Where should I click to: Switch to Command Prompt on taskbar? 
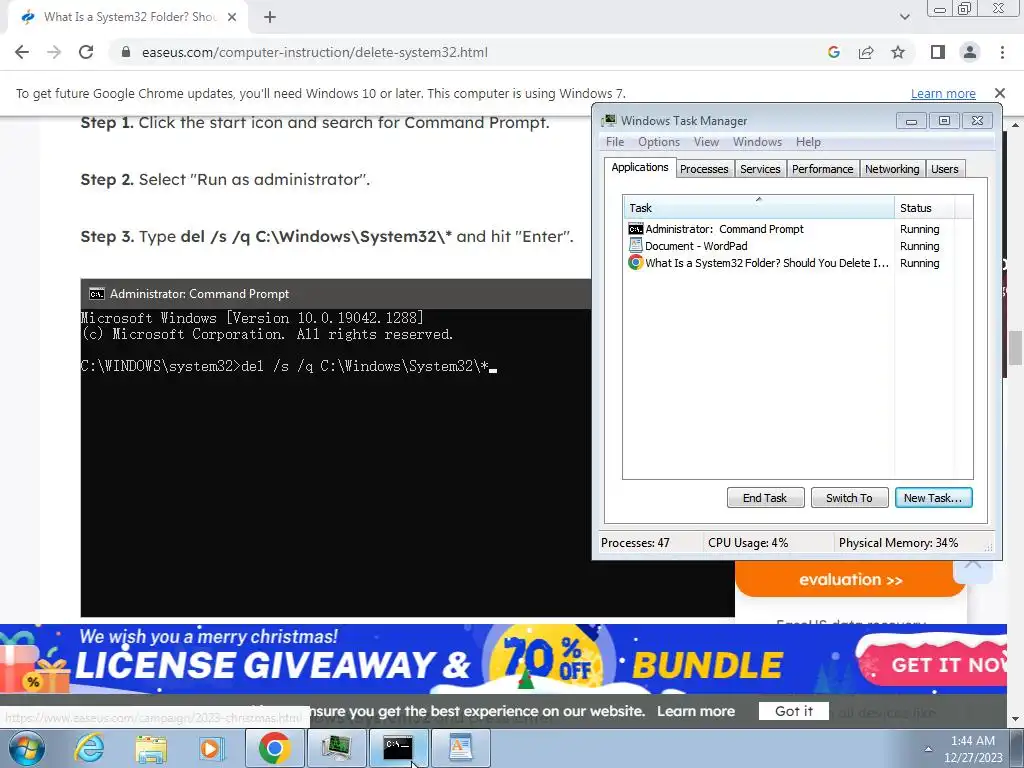(x=398, y=748)
